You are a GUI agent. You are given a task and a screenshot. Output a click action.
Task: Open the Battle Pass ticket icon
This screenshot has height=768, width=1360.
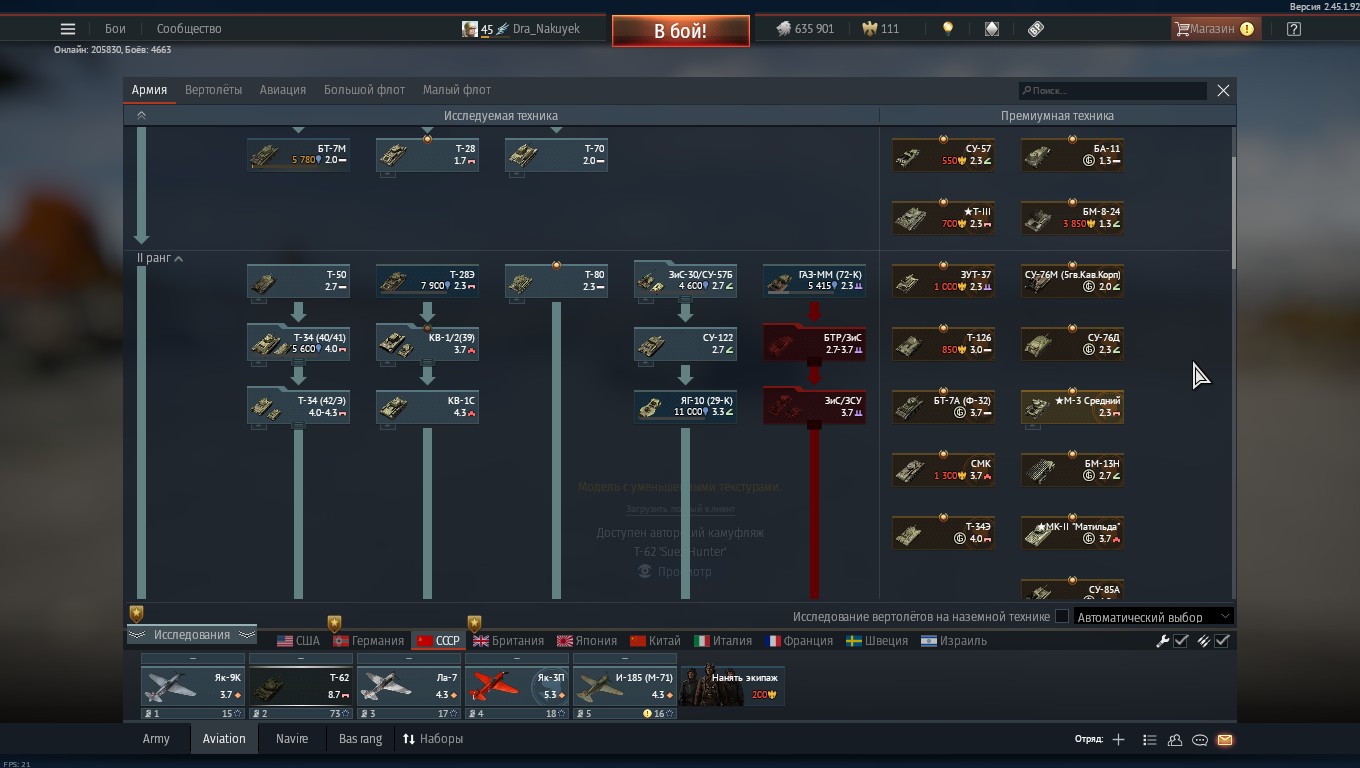pyautogui.click(x=1036, y=29)
